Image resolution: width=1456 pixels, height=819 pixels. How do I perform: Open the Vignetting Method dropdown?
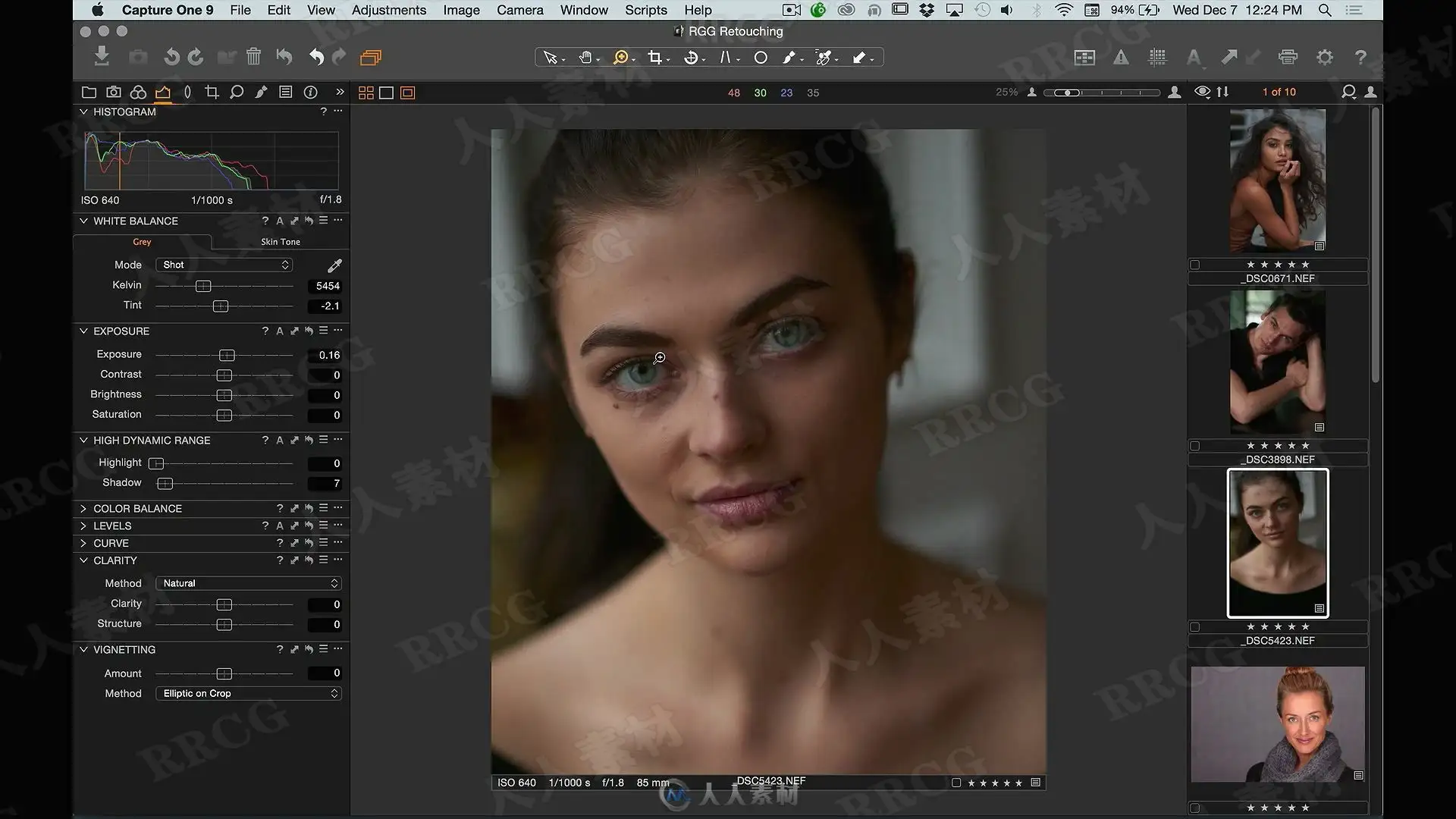(249, 693)
